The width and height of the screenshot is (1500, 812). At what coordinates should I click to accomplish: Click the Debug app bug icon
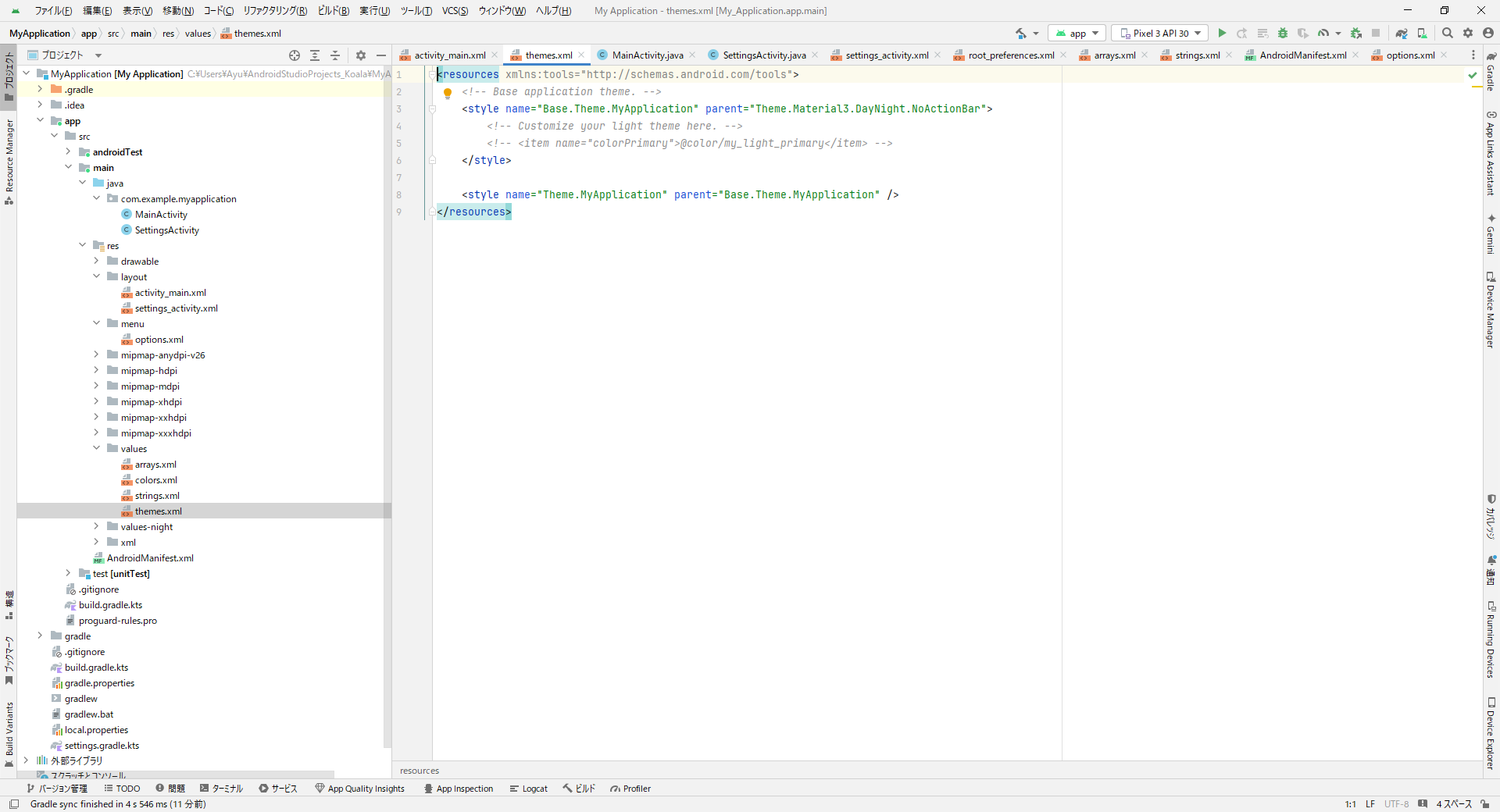click(x=1282, y=33)
